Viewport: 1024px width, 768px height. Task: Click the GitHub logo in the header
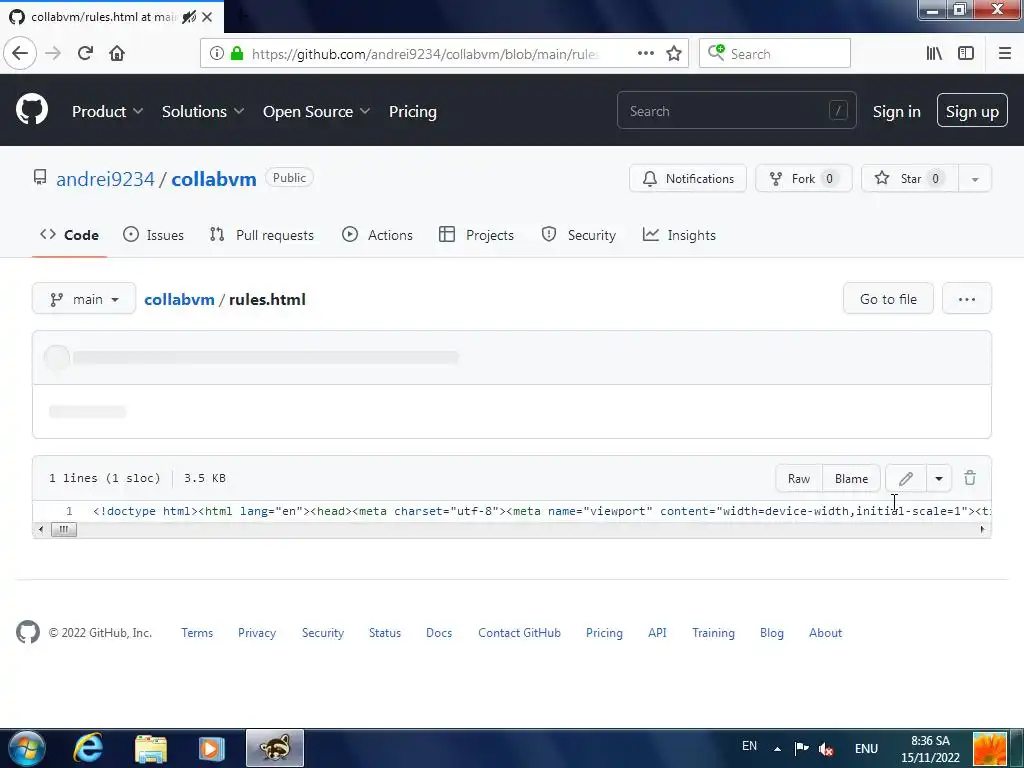32,109
